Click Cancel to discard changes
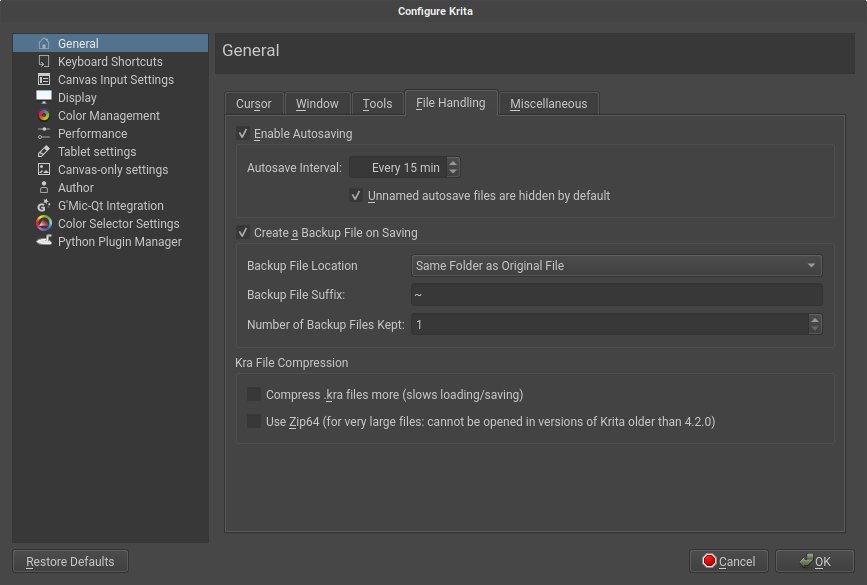The width and height of the screenshot is (867, 585). tap(729, 561)
